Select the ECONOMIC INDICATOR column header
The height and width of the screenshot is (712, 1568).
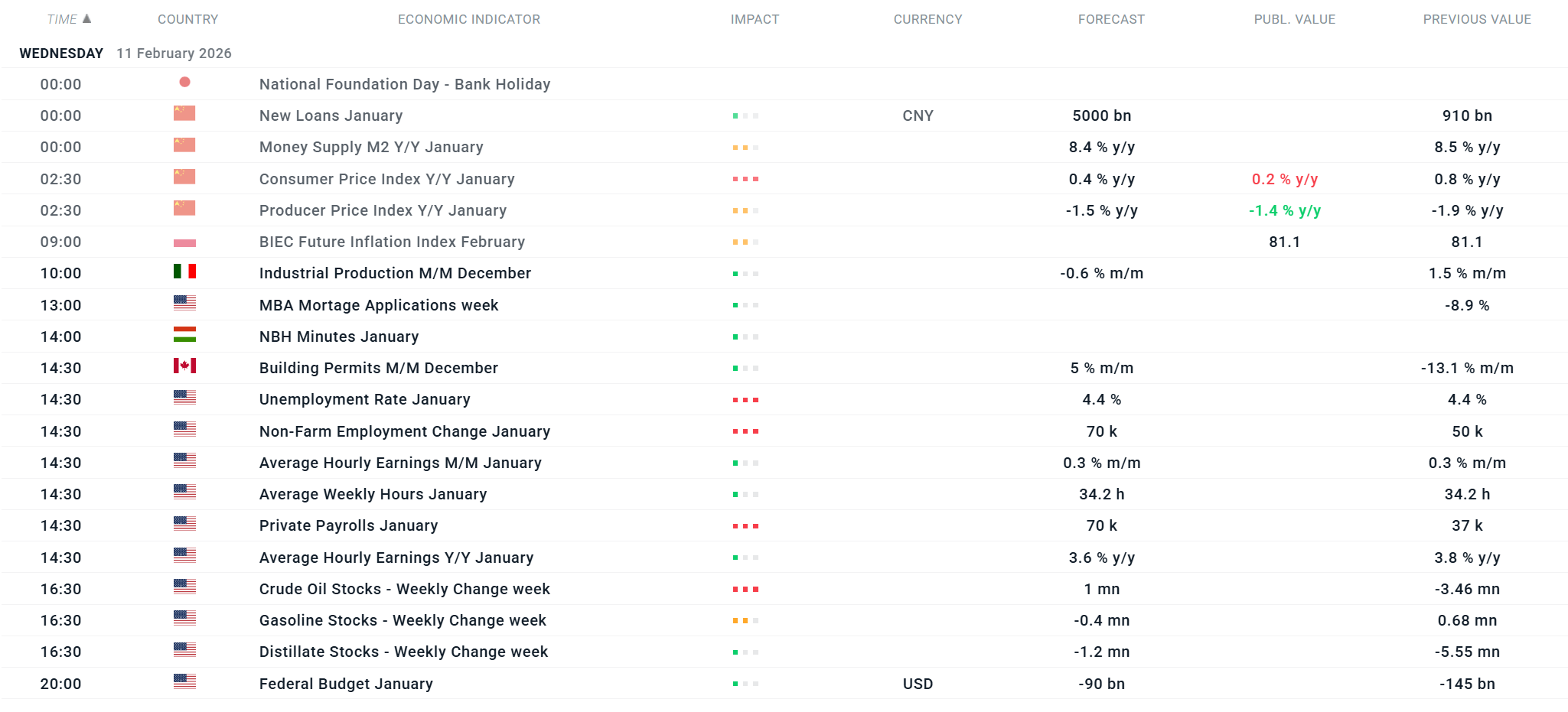click(468, 19)
